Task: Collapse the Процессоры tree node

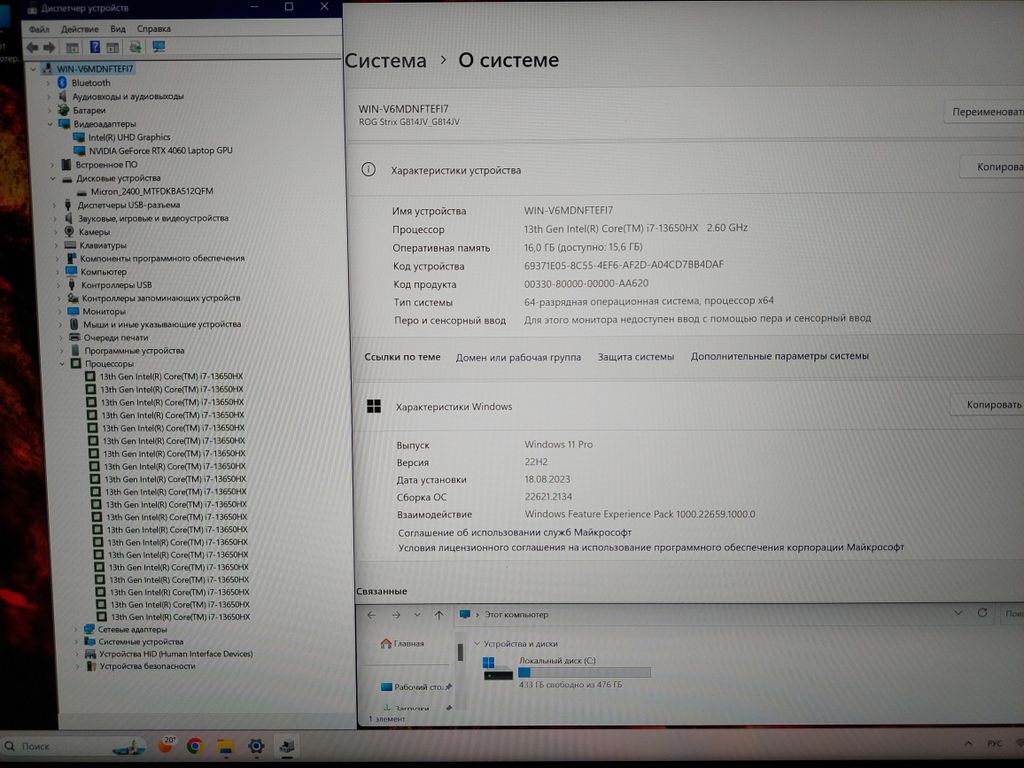Action: click(63, 365)
